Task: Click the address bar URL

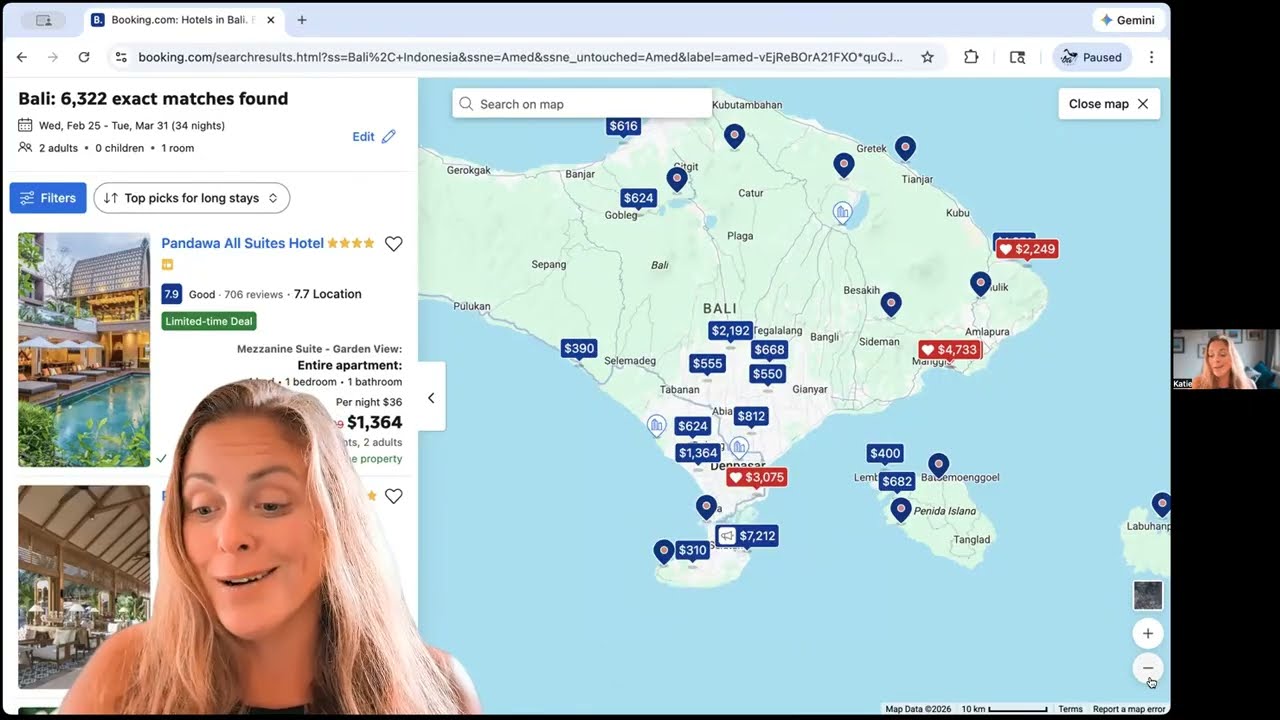Action: [x=520, y=57]
